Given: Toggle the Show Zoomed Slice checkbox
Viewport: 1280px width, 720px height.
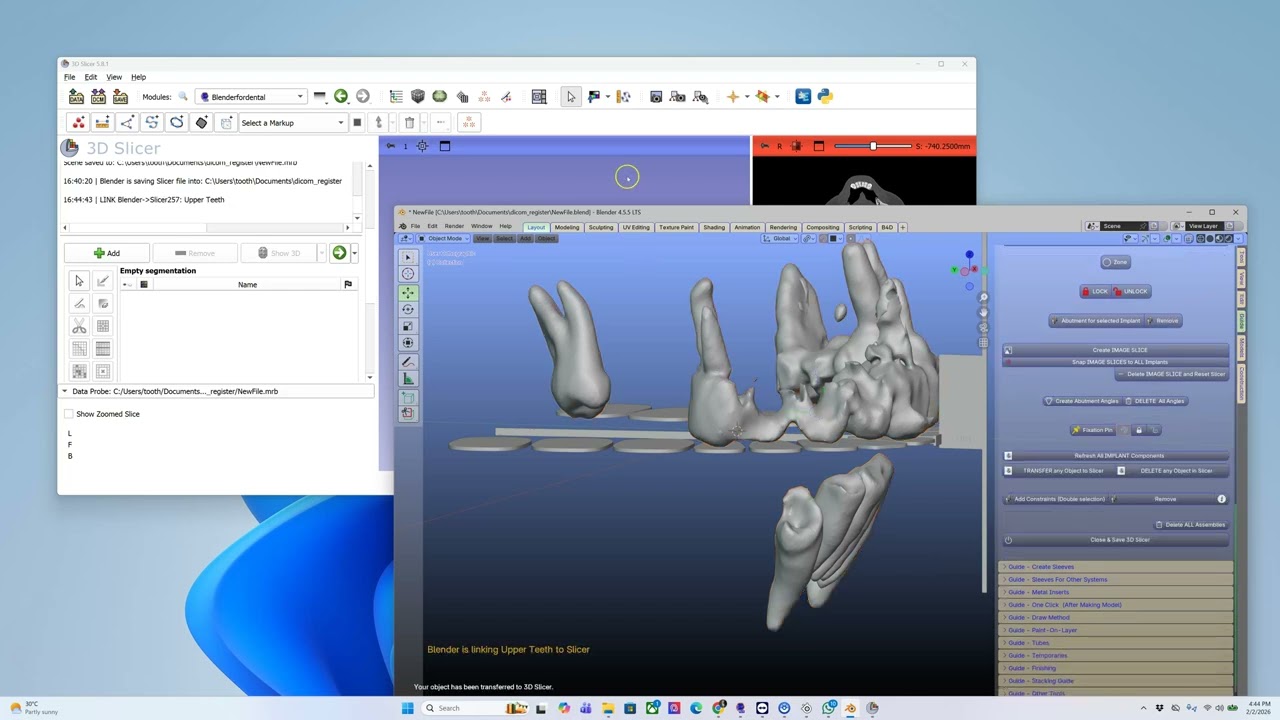Looking at the screenshot, I should point(69,414).
